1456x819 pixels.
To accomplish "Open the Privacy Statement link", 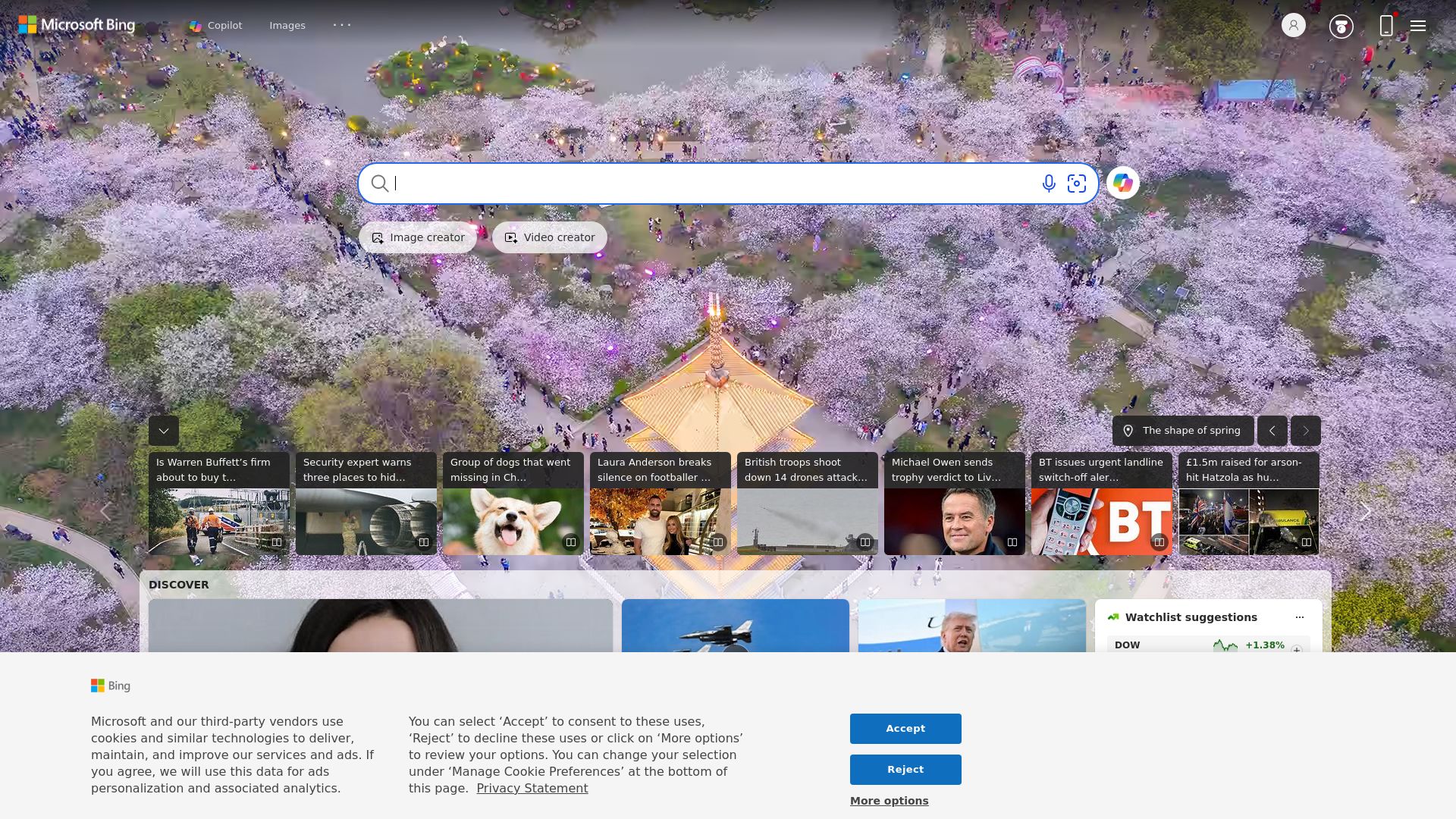I will [532, 788].
